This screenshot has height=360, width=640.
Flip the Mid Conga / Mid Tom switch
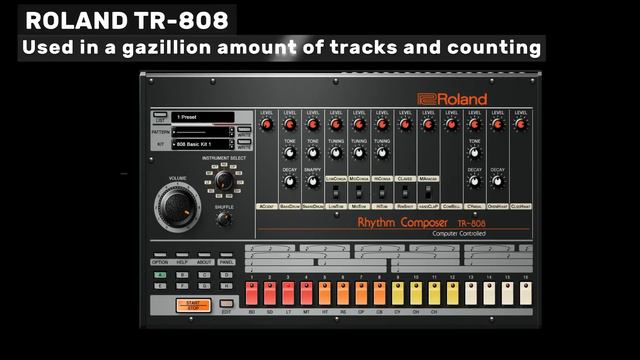coord(359,192)
